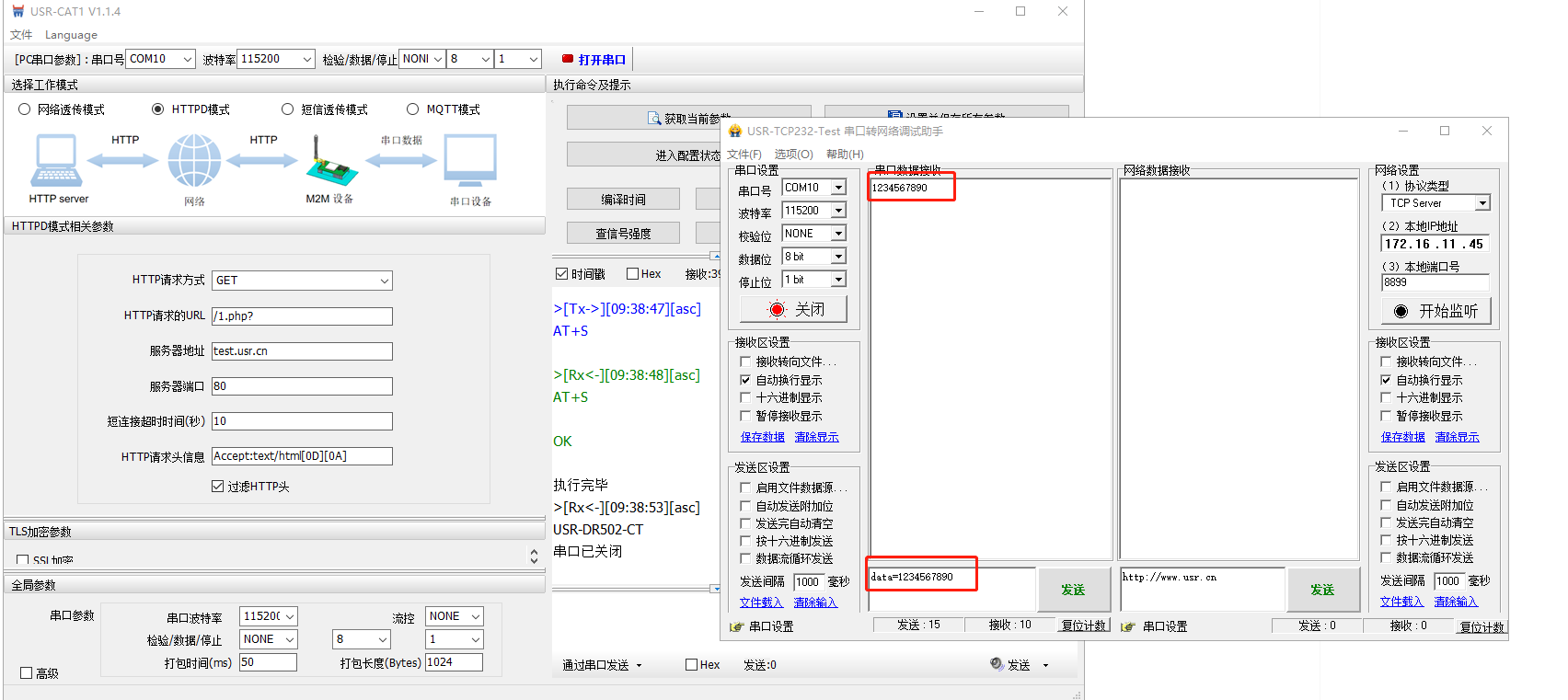Viewport: 1568px width, 700px height.
Task: Expand the HTTP请求方式 GET dropdown
Action: 384,281
